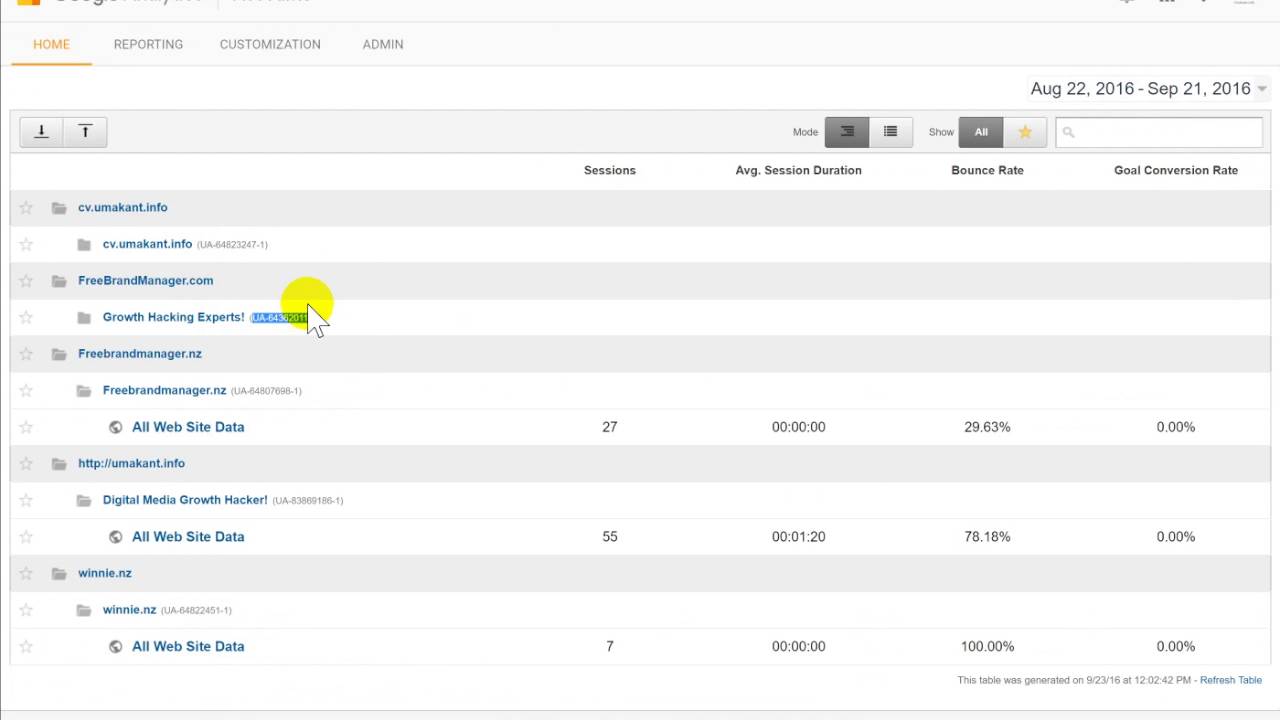
Task: Click the expand-all up-arrow toolbar button
Action: (x=86, y=131)
